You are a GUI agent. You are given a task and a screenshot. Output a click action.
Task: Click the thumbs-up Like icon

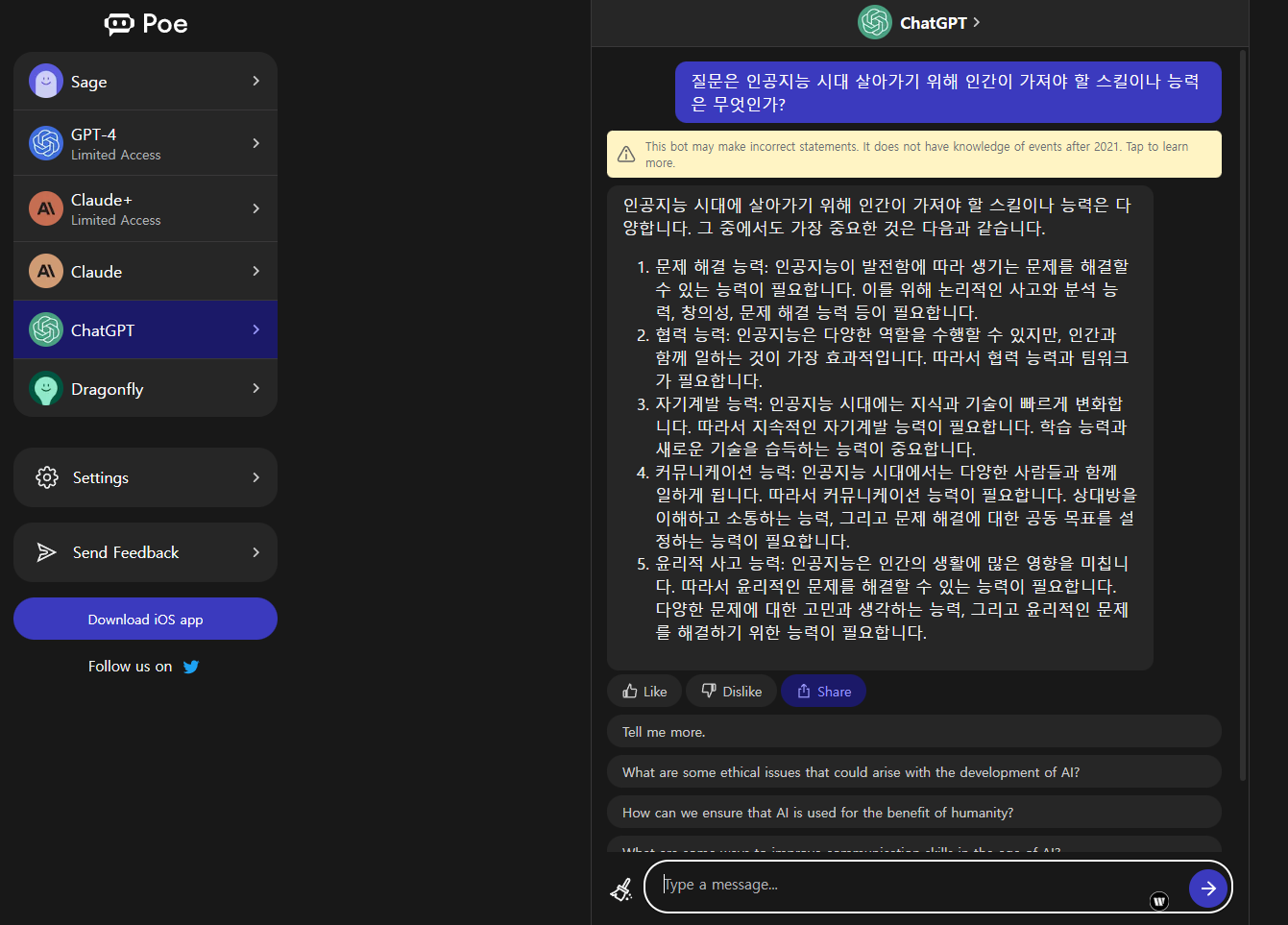[630, 691]
